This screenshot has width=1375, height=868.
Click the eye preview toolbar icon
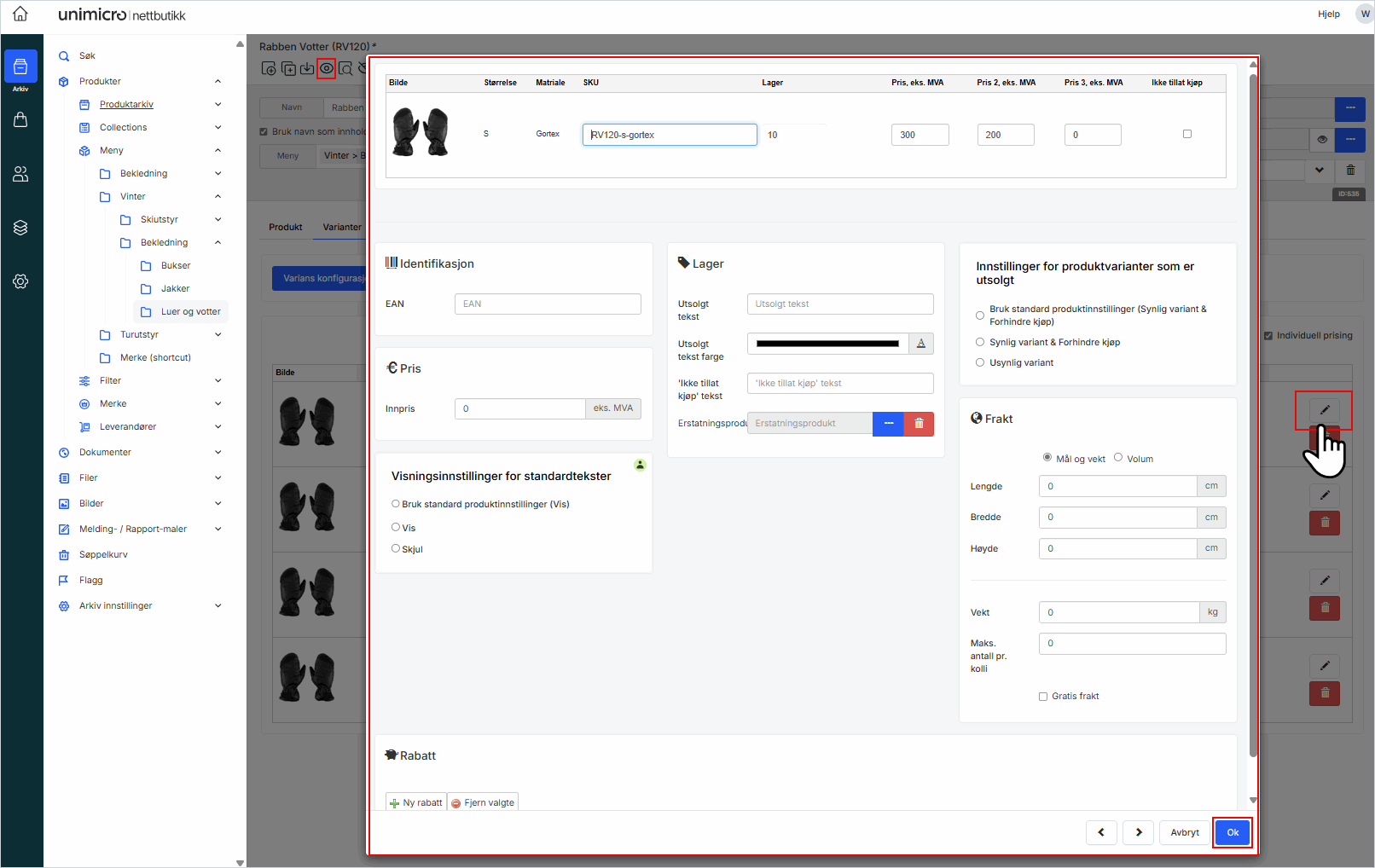326,69
